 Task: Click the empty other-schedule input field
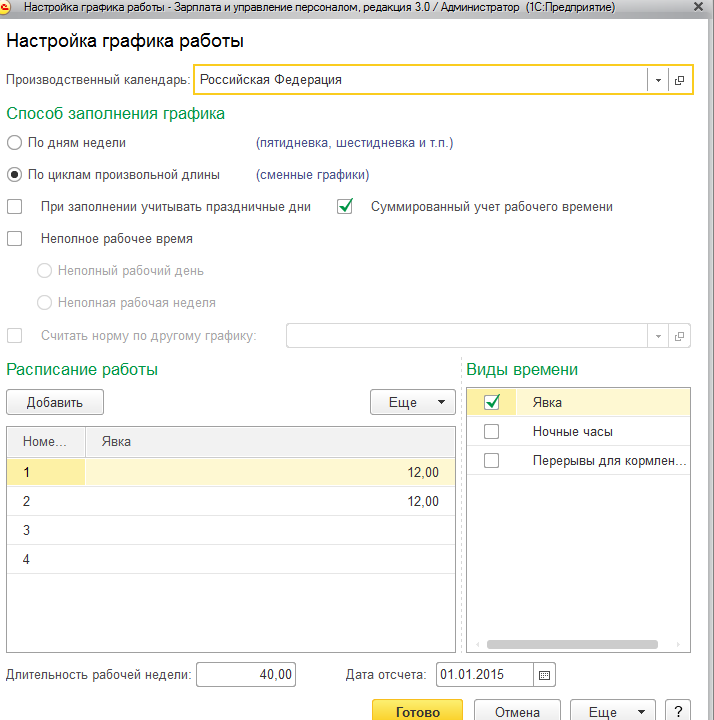pos(467,336)
